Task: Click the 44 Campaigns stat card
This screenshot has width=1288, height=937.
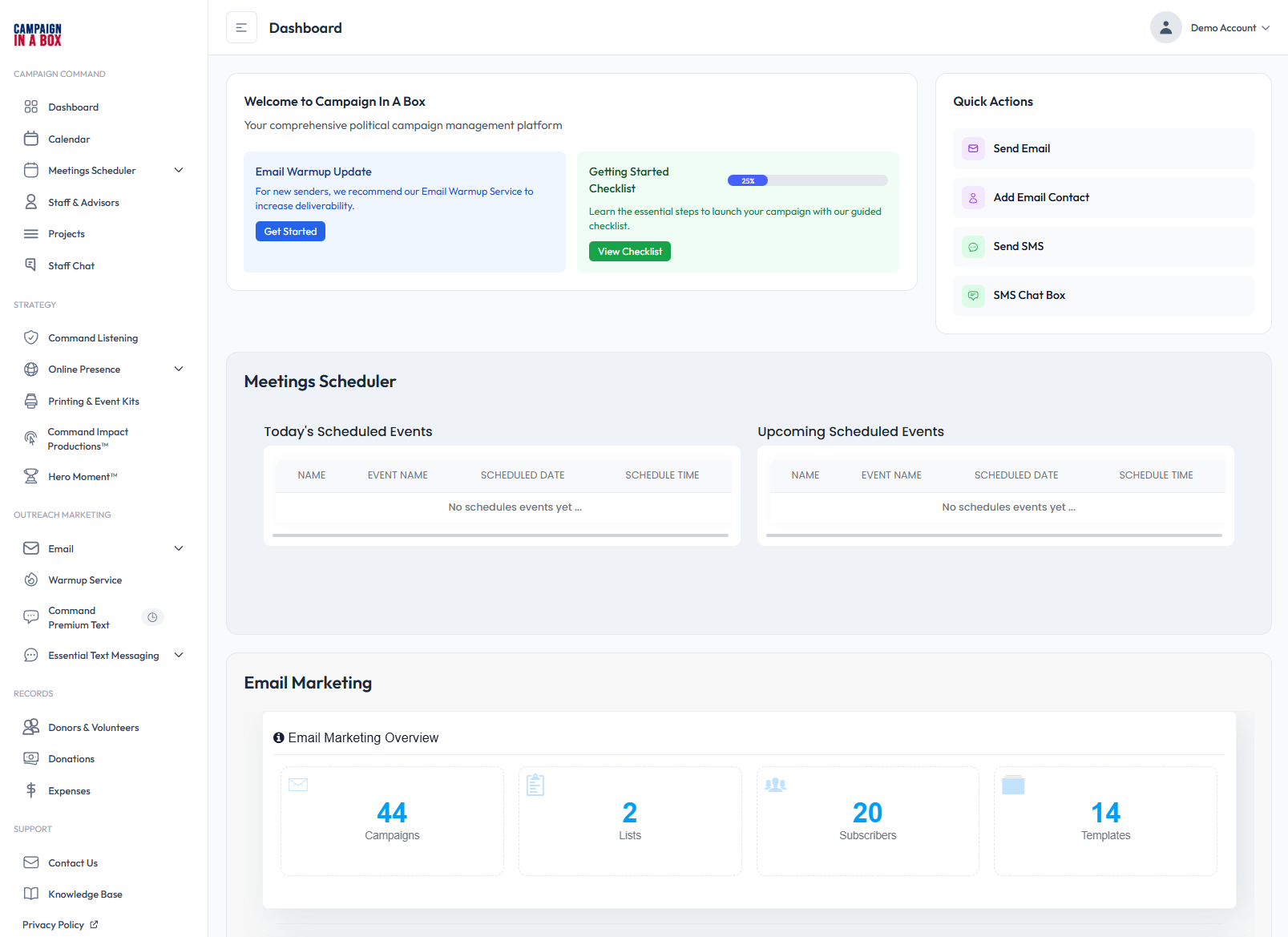Action: point(392,821)
